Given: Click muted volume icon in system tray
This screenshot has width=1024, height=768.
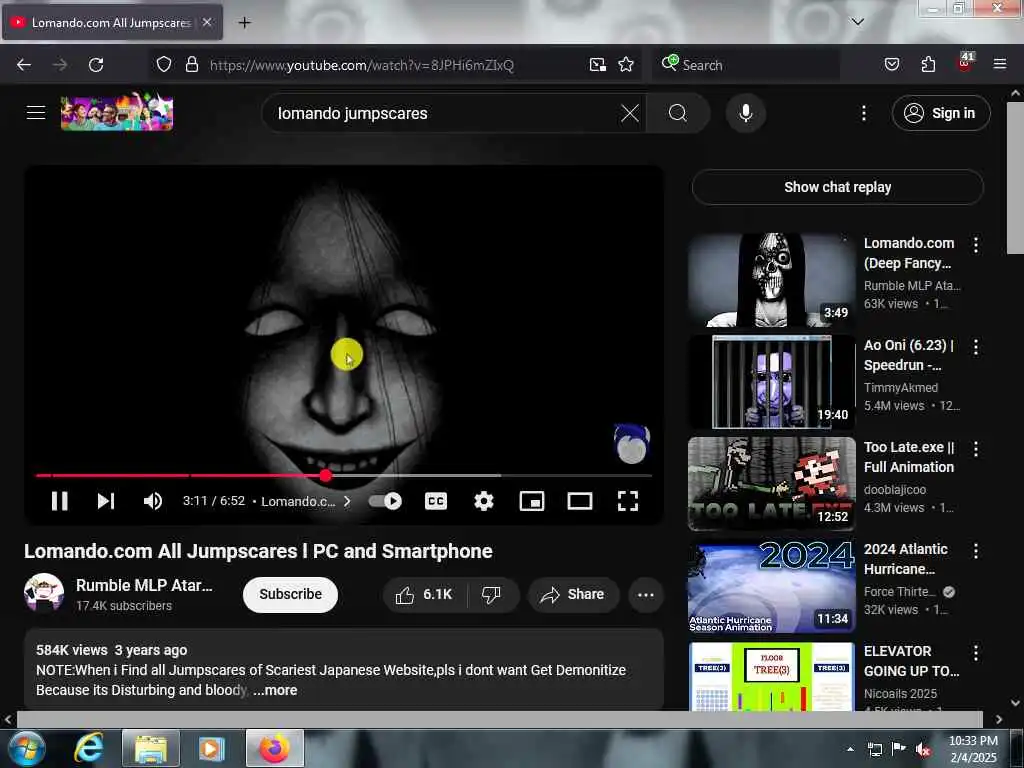Looking at the screenshot, I should (922, 749).
